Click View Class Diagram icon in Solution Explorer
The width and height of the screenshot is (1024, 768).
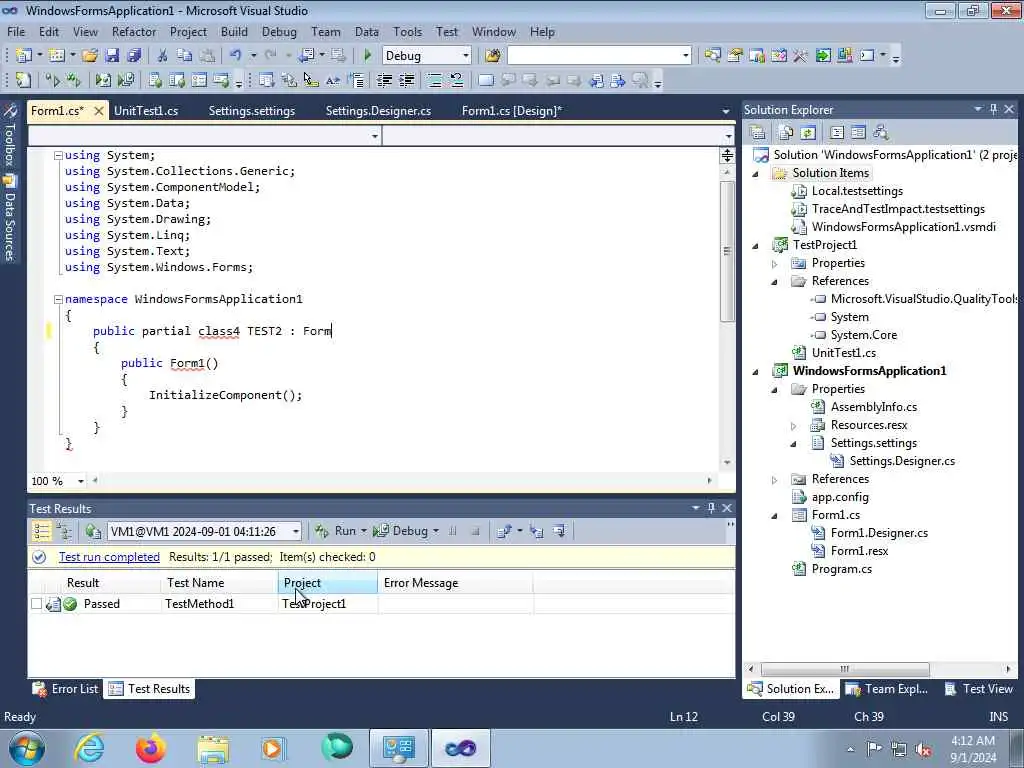point(880,133)
